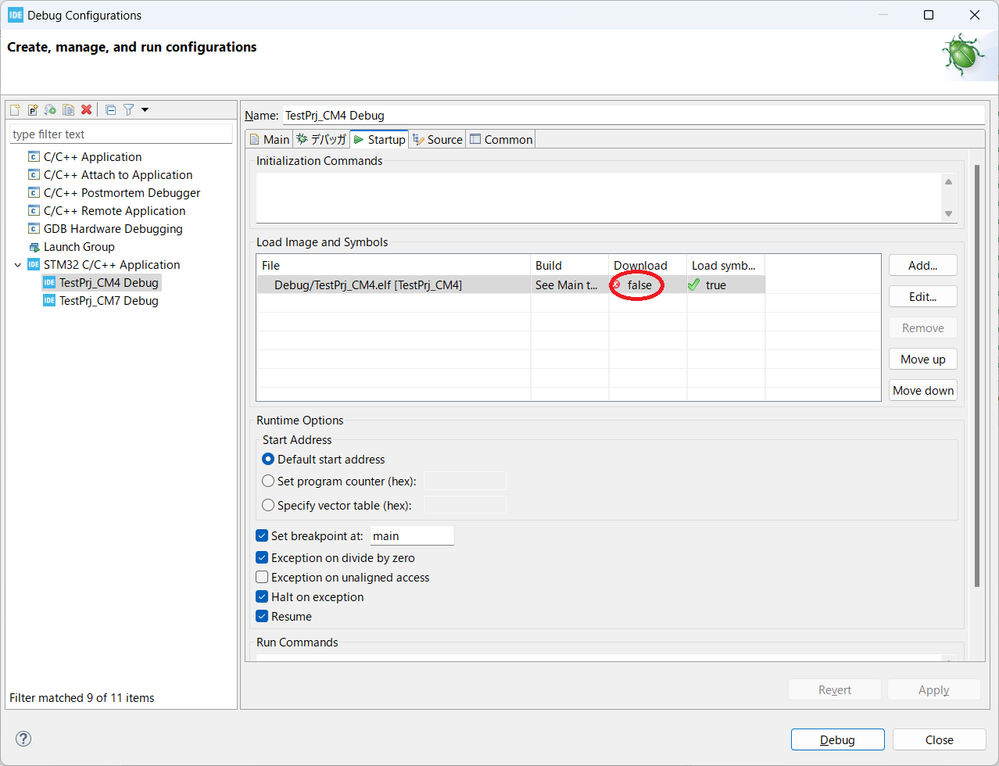Click the Download false cell

(647, 285)
